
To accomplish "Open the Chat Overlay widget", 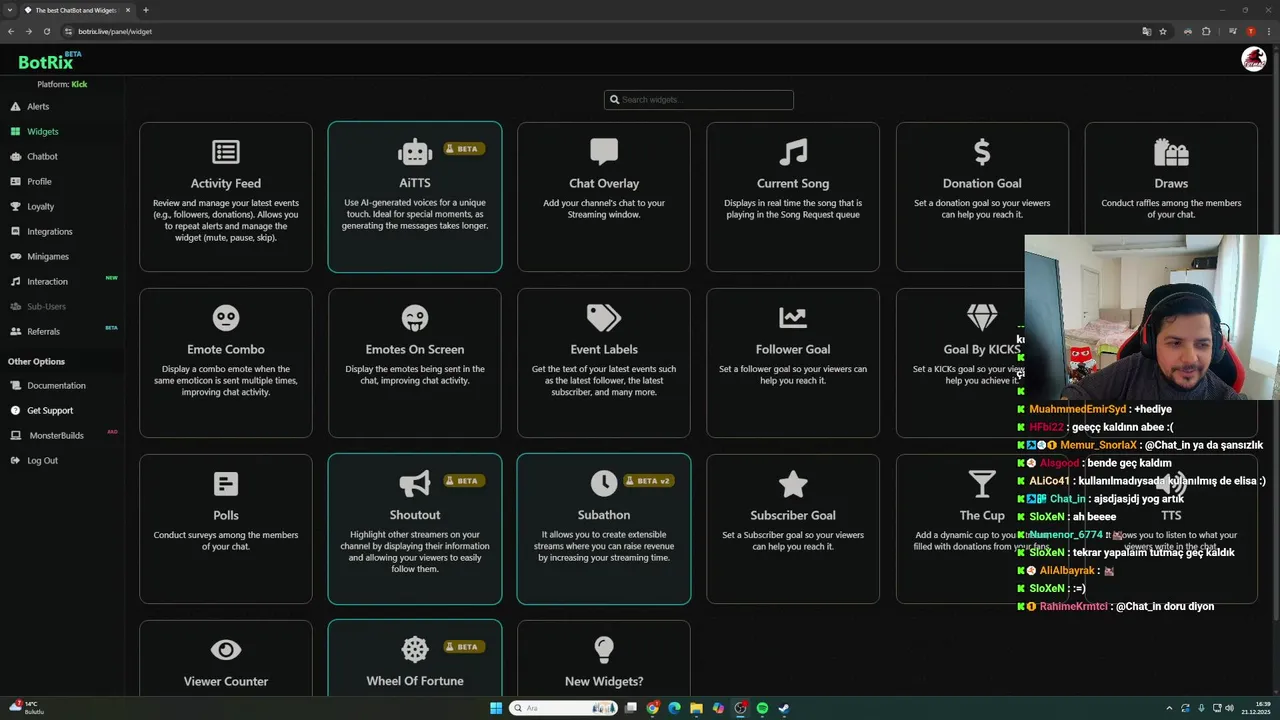I will coord(603,197).
